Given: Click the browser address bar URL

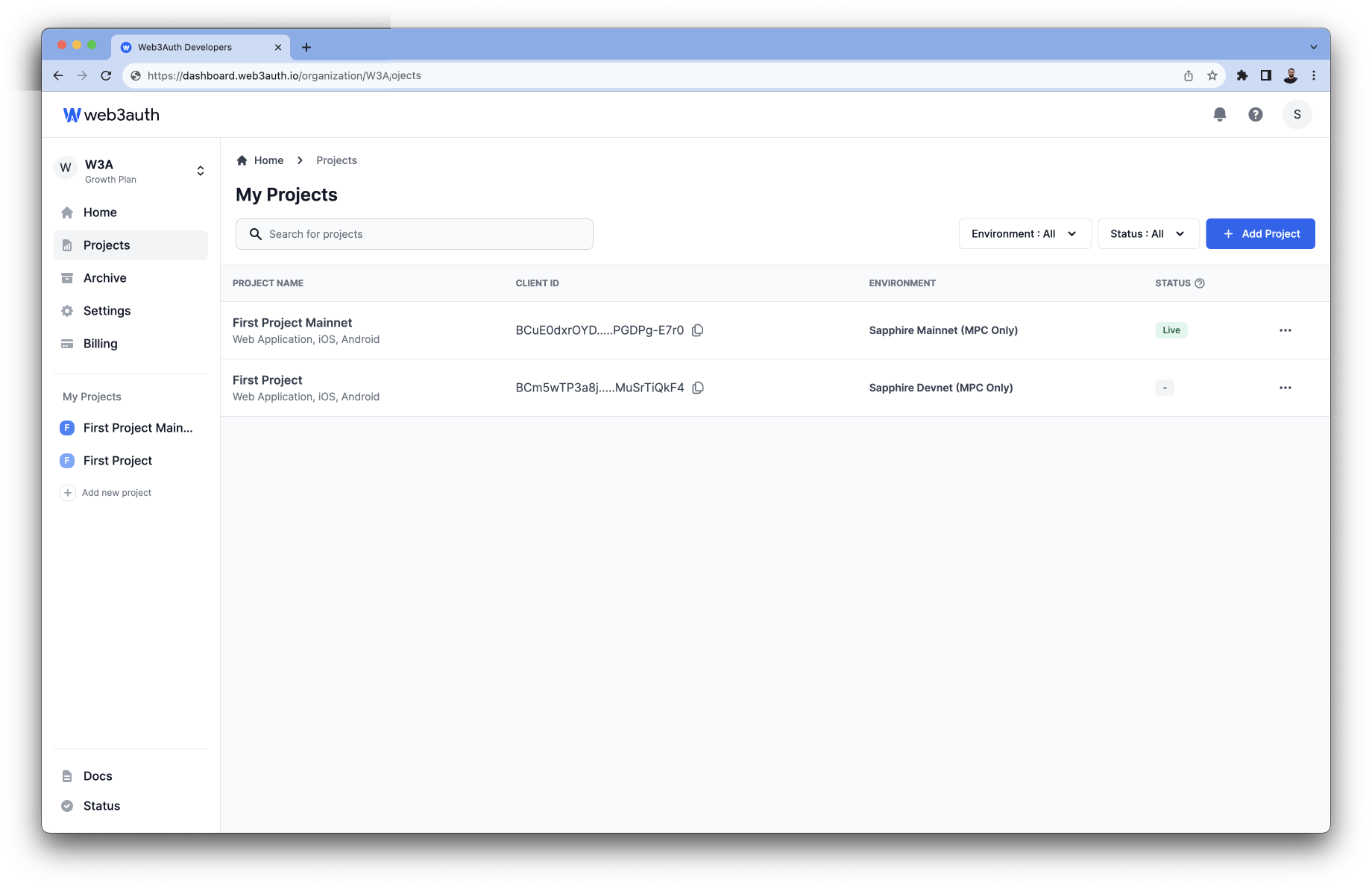Looking at the screenshot, I should (x=284, y=75).
